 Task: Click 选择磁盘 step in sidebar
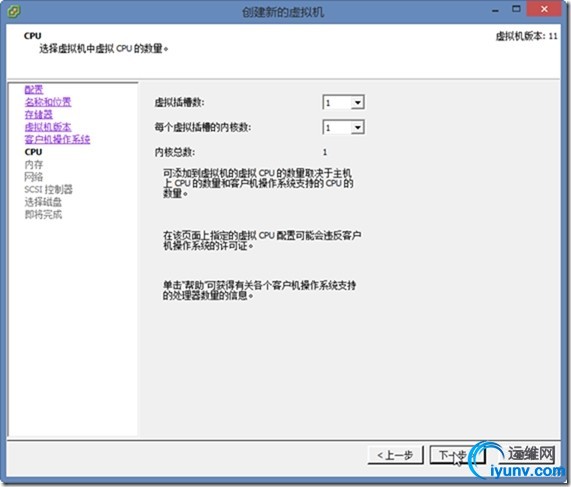[43, 202]
